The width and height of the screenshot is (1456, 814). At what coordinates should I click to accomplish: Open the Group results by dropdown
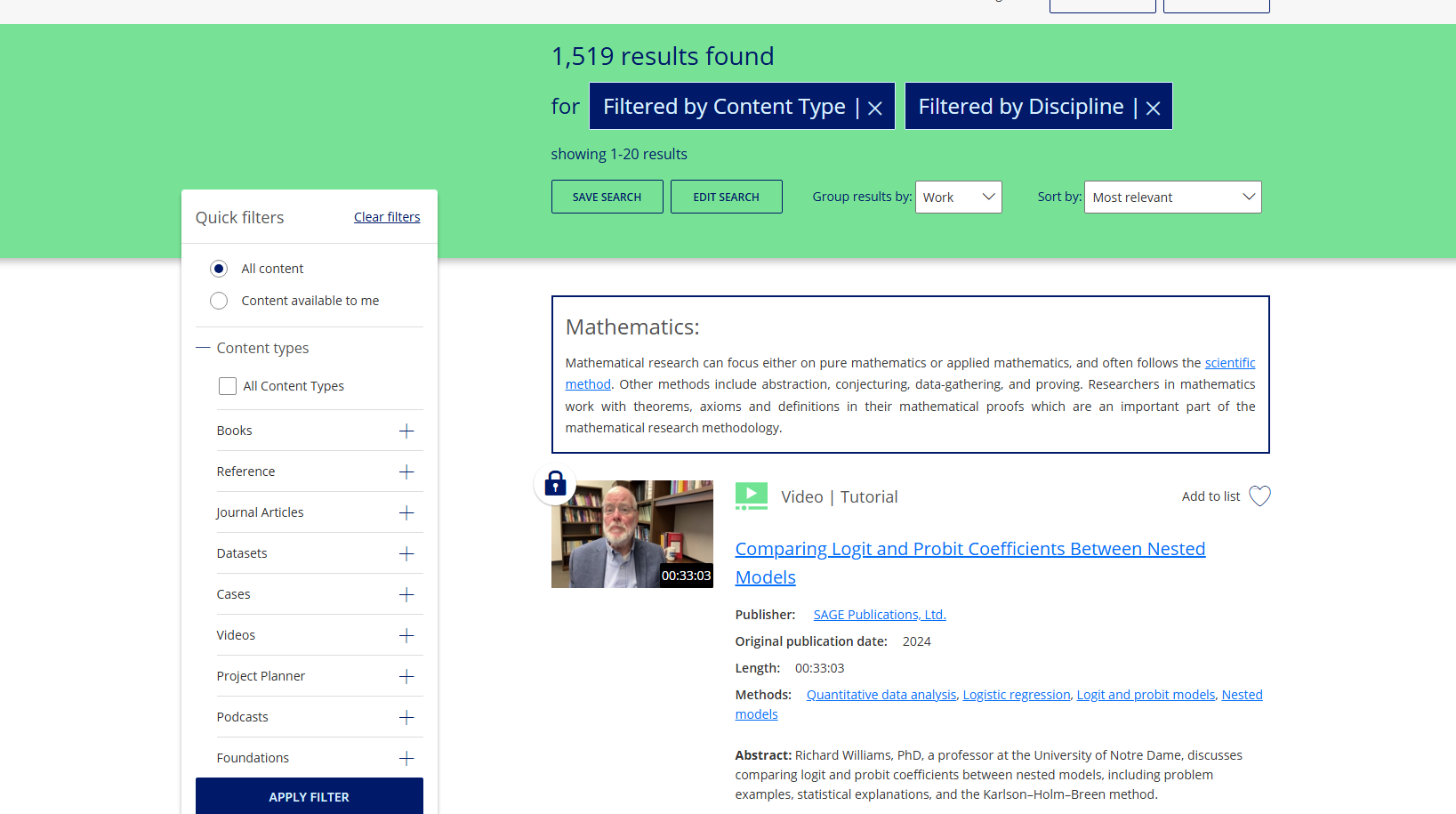coord(958,197)
